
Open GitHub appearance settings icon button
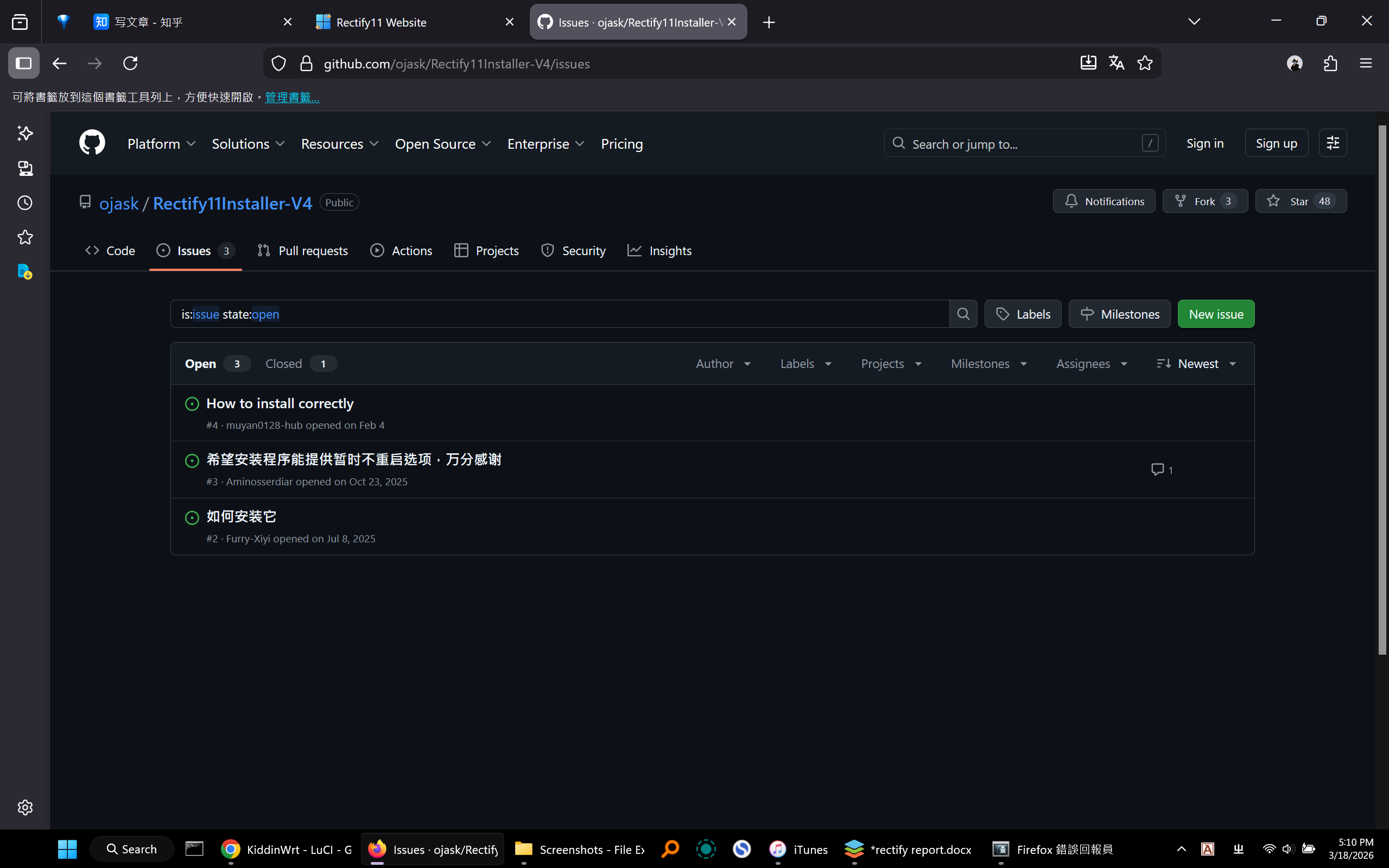point(1333,143)
